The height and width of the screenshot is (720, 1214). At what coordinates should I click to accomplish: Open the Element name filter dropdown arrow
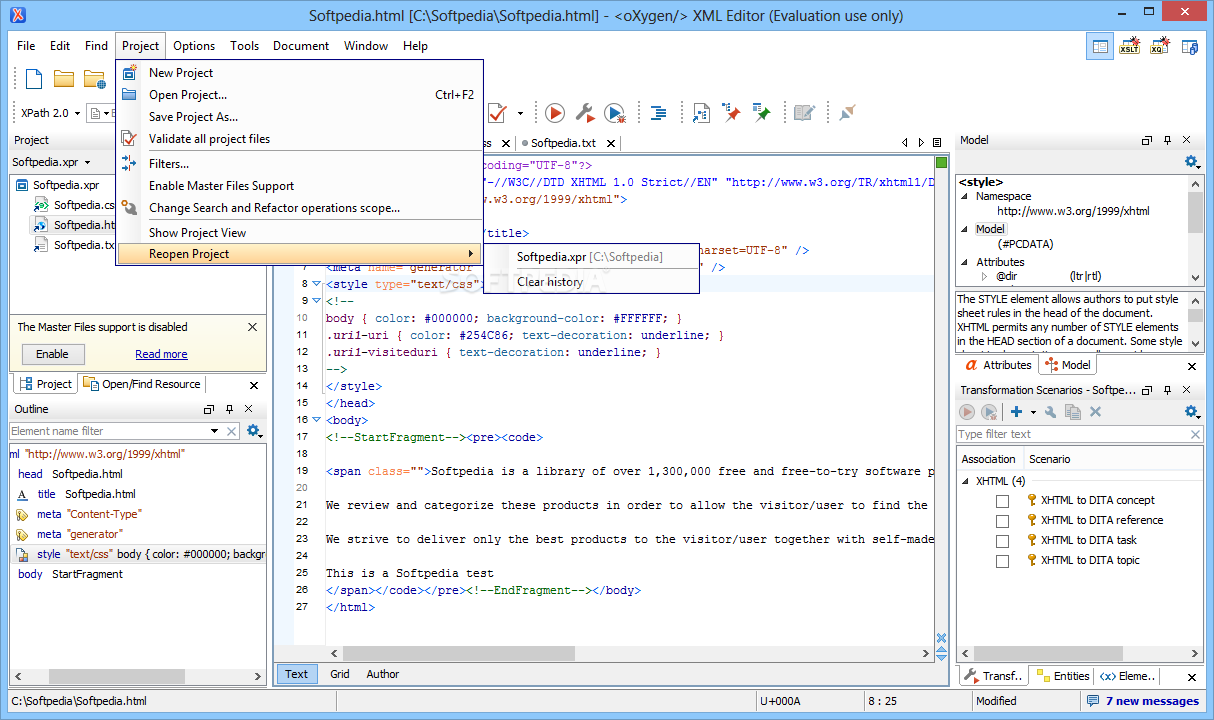click(x=214, y=431)
